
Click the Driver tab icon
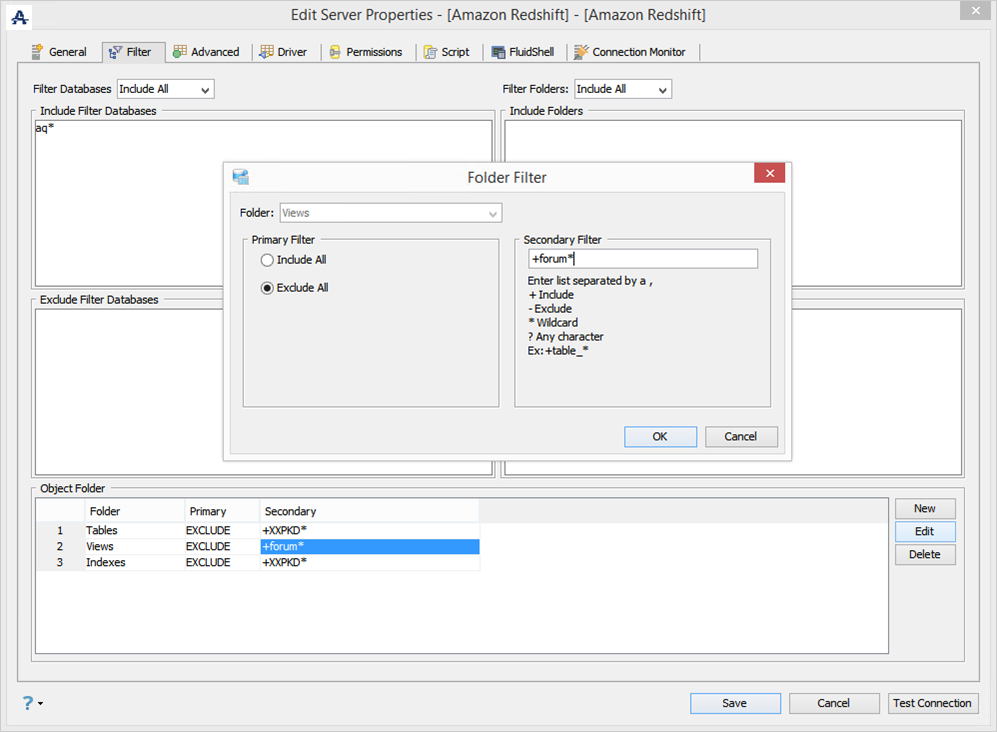pos(266,52)
